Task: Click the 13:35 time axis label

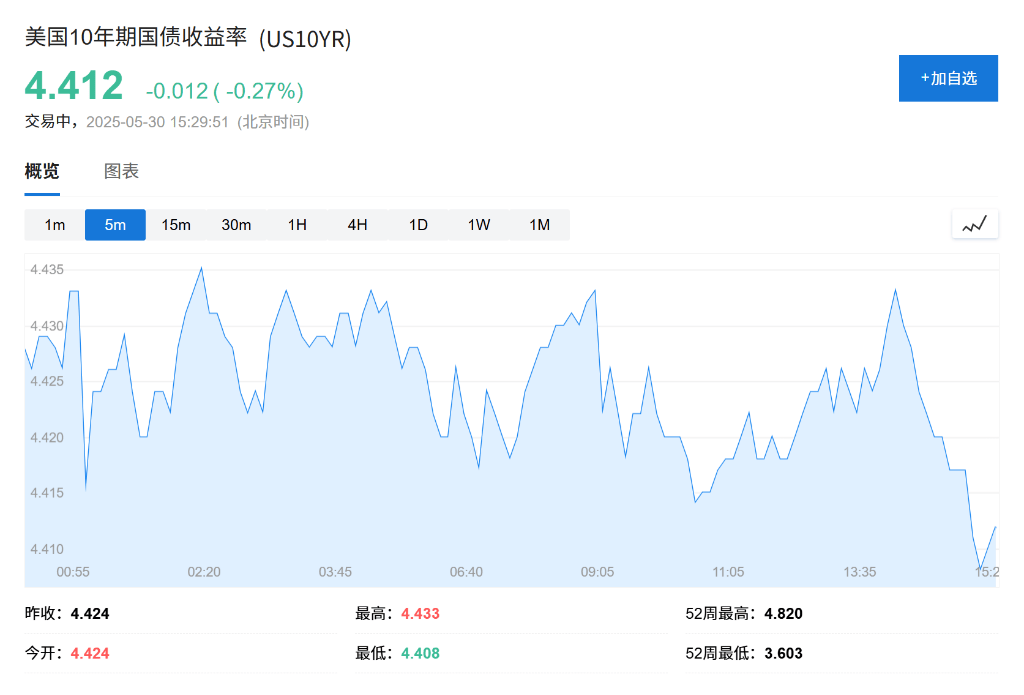Action: point(860,572)
